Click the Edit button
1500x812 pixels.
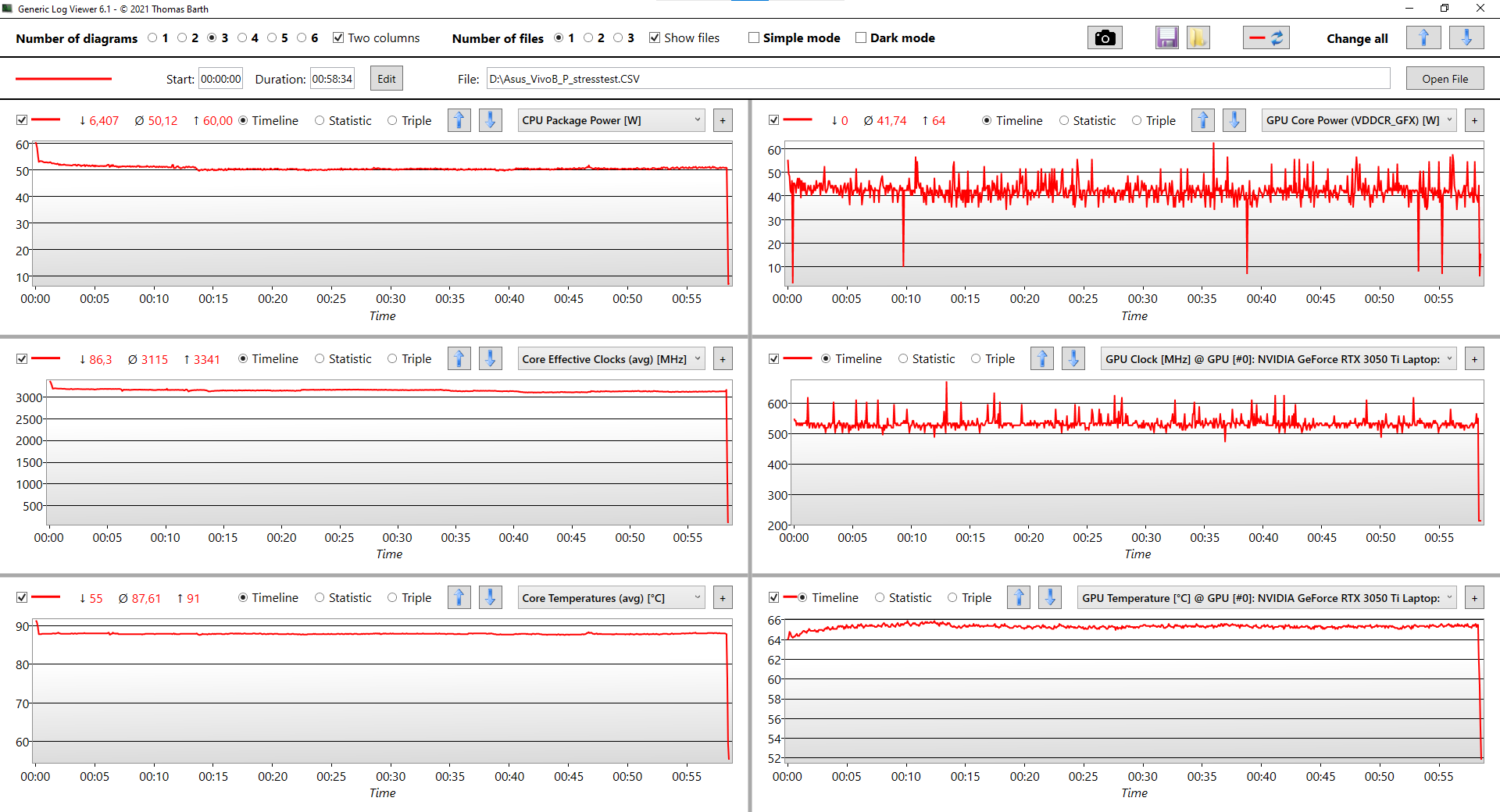pos(387,79)
